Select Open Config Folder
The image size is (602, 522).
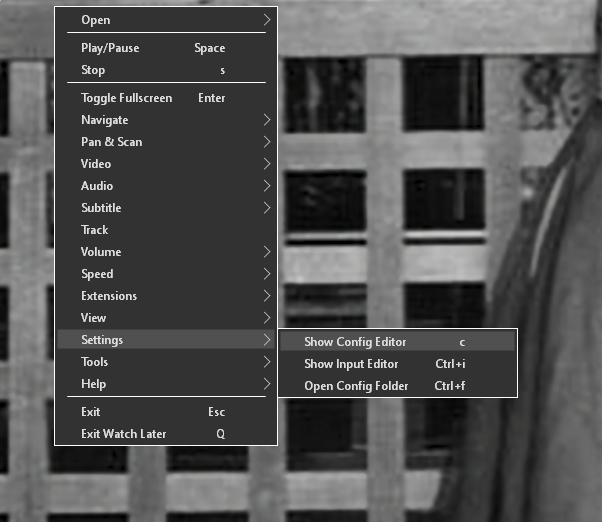[398, 385]
